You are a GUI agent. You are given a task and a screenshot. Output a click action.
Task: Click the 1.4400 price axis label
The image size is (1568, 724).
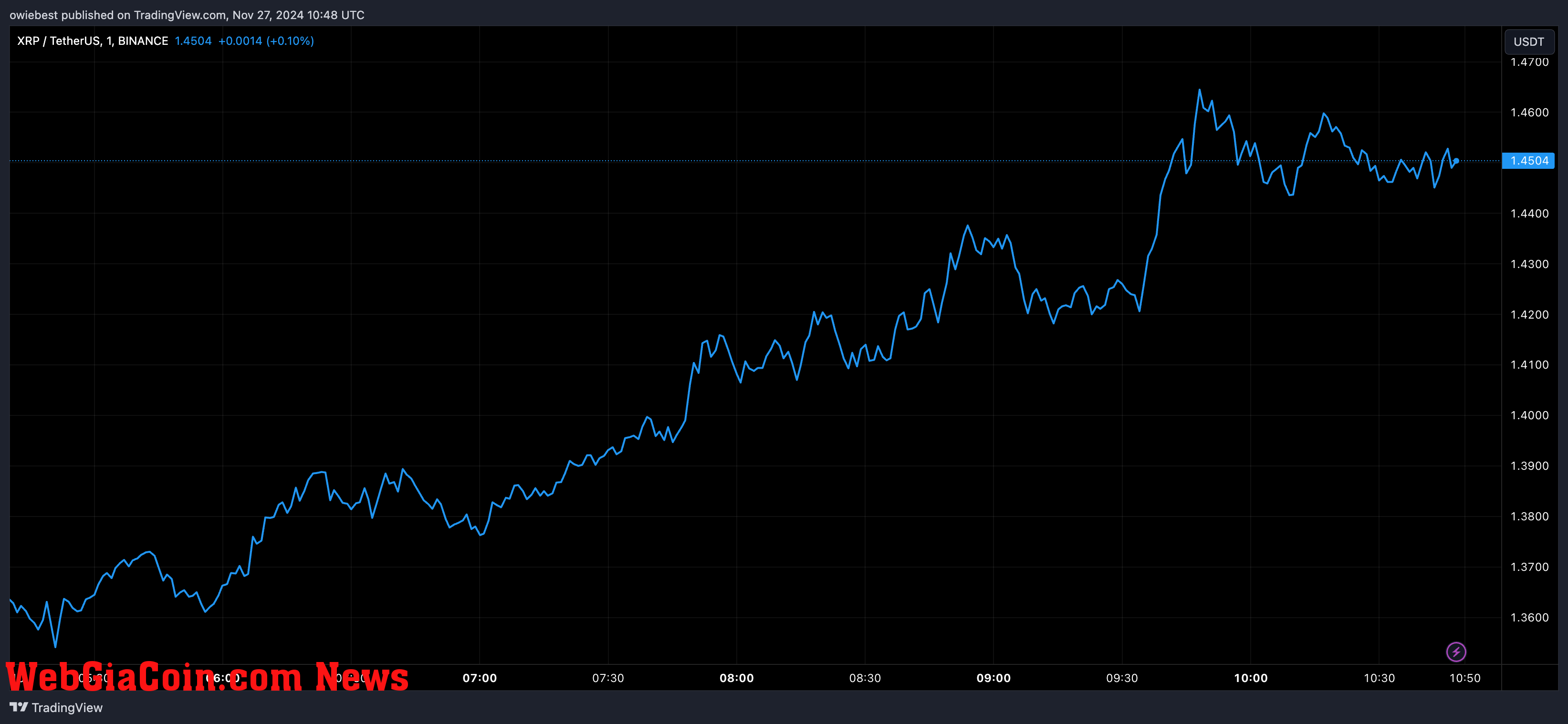(x=1529, y=214)
